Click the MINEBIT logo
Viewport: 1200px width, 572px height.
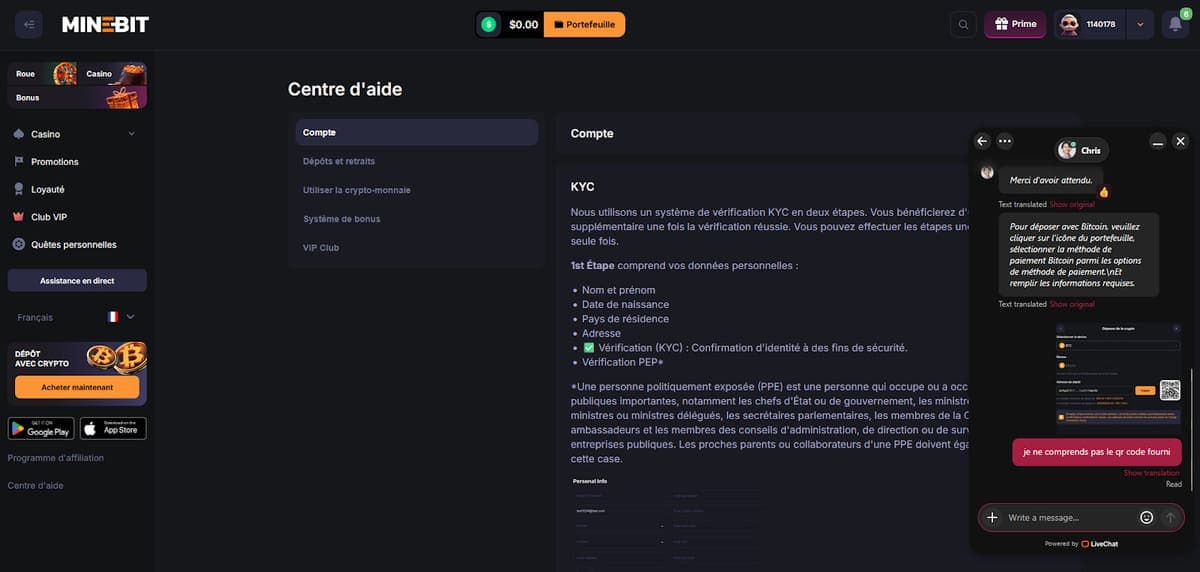(x=105, y=25)
